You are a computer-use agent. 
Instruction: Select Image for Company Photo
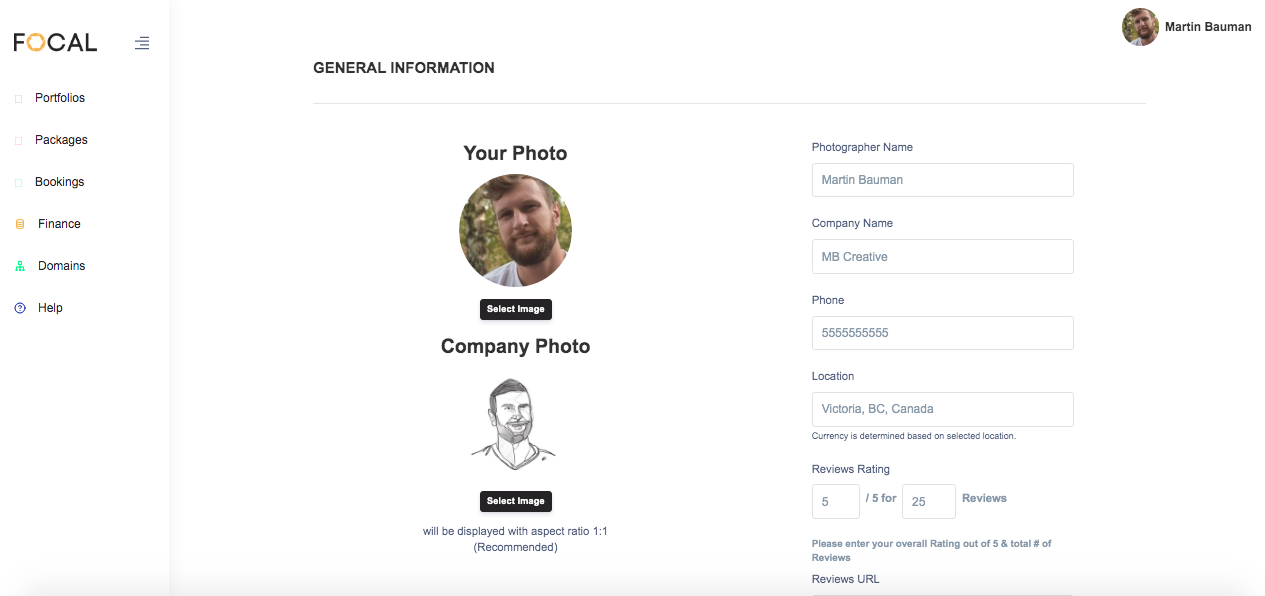click(515, 501)
